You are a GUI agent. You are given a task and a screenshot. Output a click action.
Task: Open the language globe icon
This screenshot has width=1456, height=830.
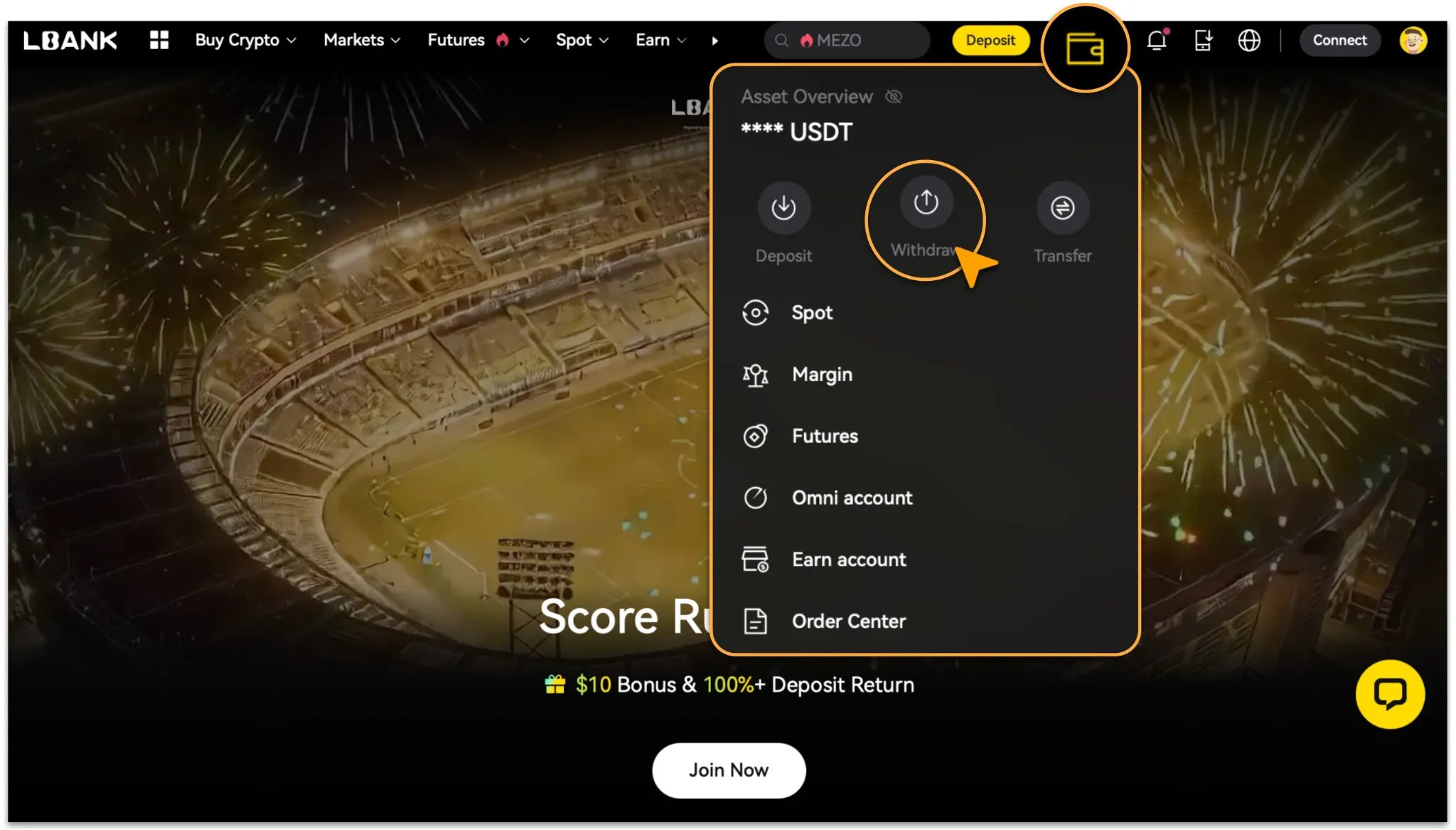click(1249, 41)
